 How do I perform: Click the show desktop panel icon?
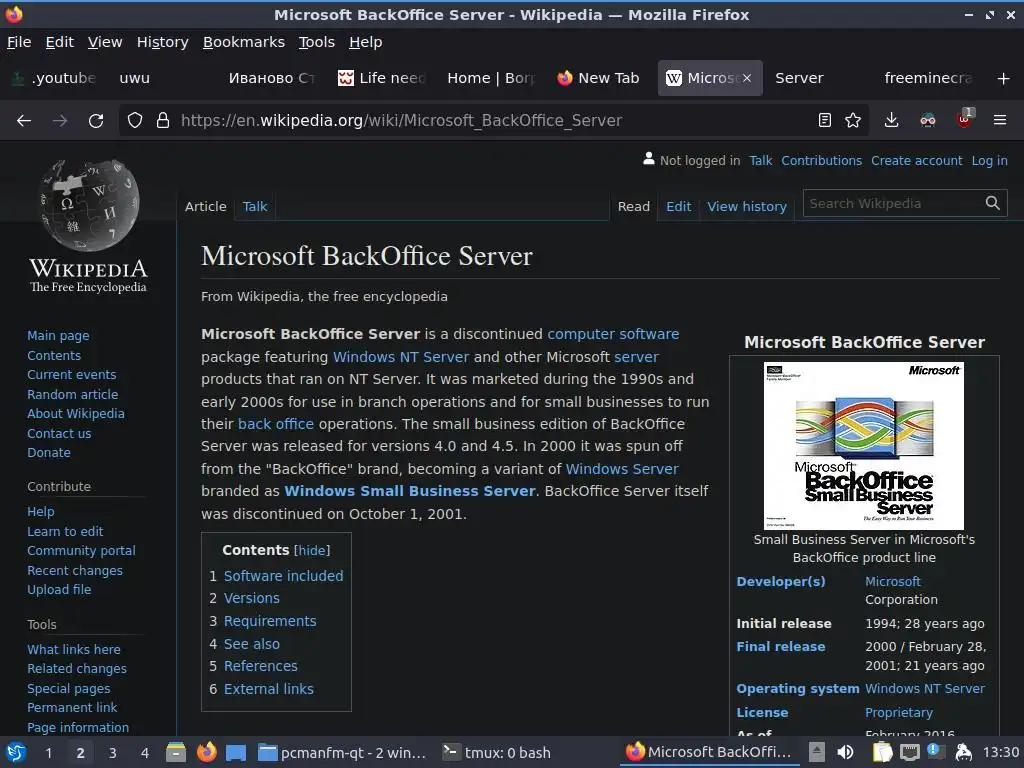tap(236, 753)
